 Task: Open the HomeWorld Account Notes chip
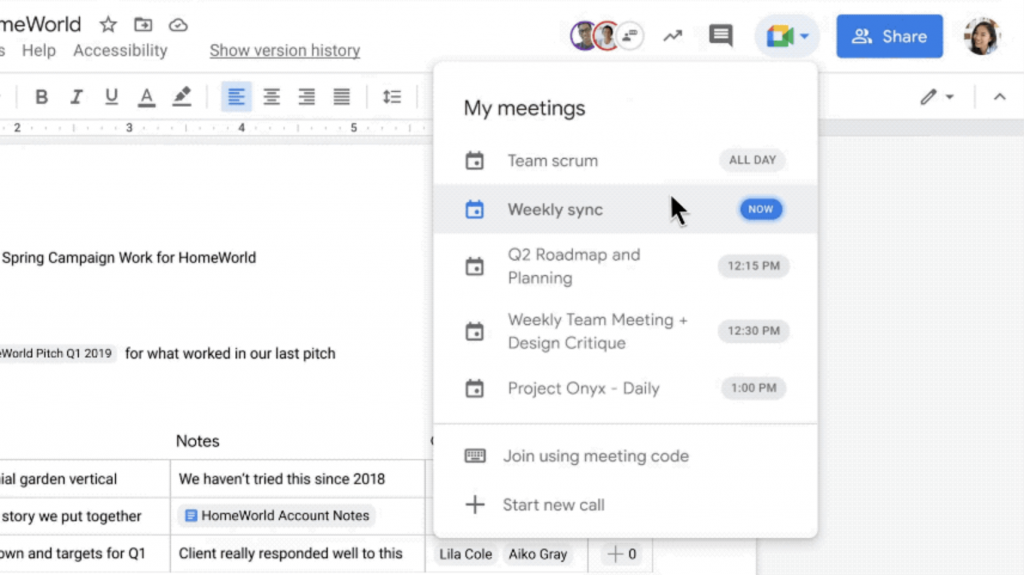point(276,516)
